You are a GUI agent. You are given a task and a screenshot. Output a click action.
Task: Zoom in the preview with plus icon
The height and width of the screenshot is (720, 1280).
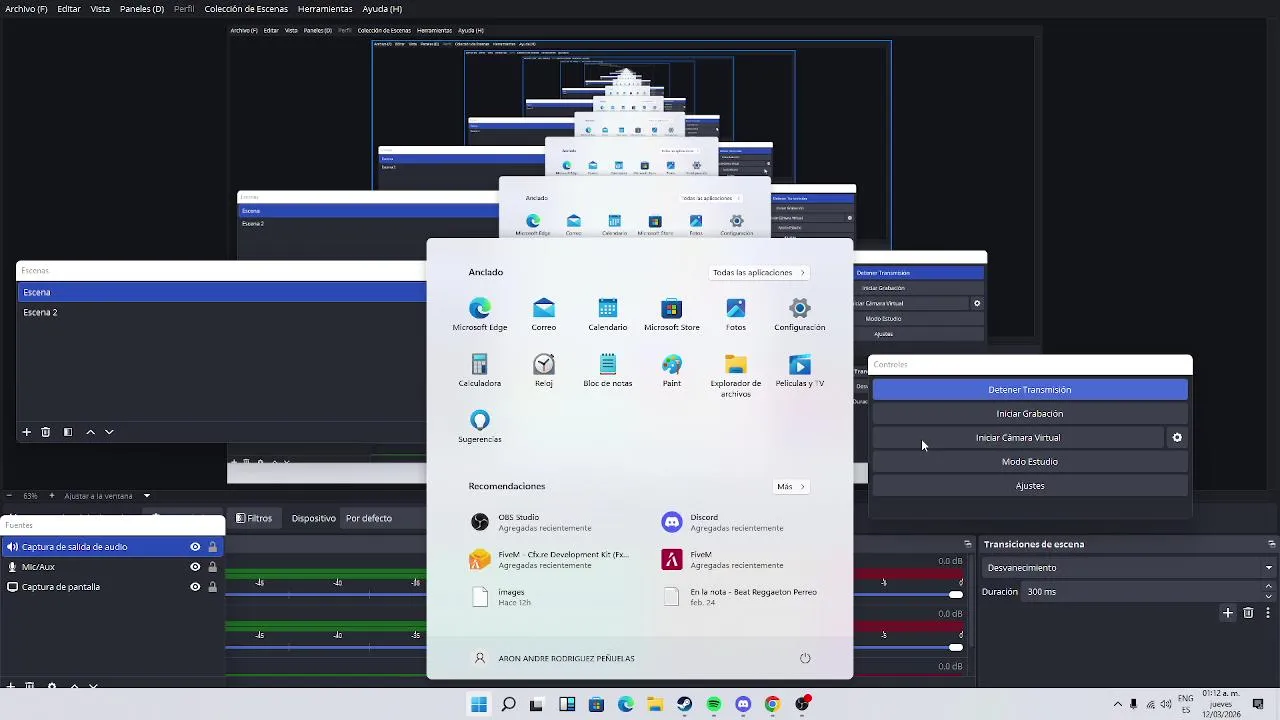(53, 496)
